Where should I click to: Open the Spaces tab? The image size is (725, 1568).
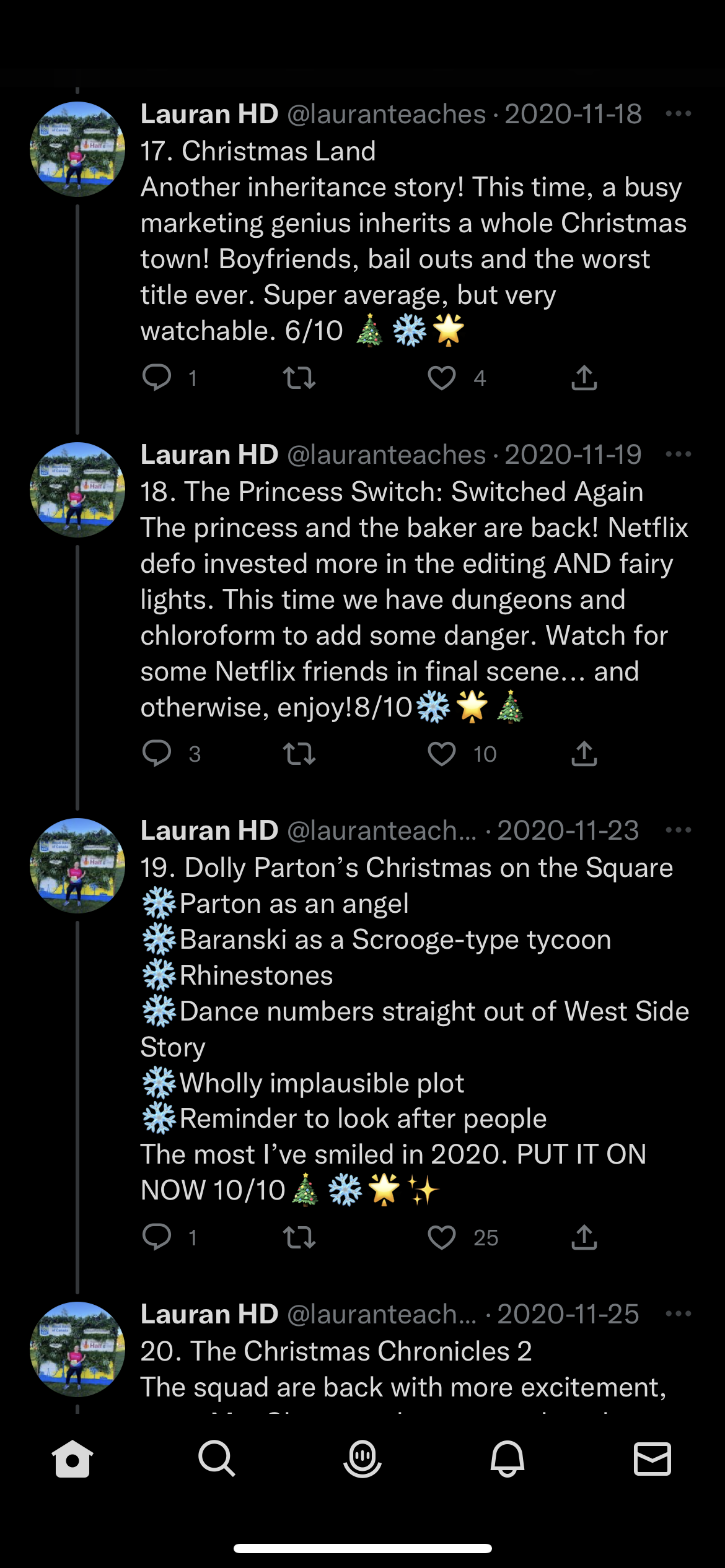pos(362,1459)
